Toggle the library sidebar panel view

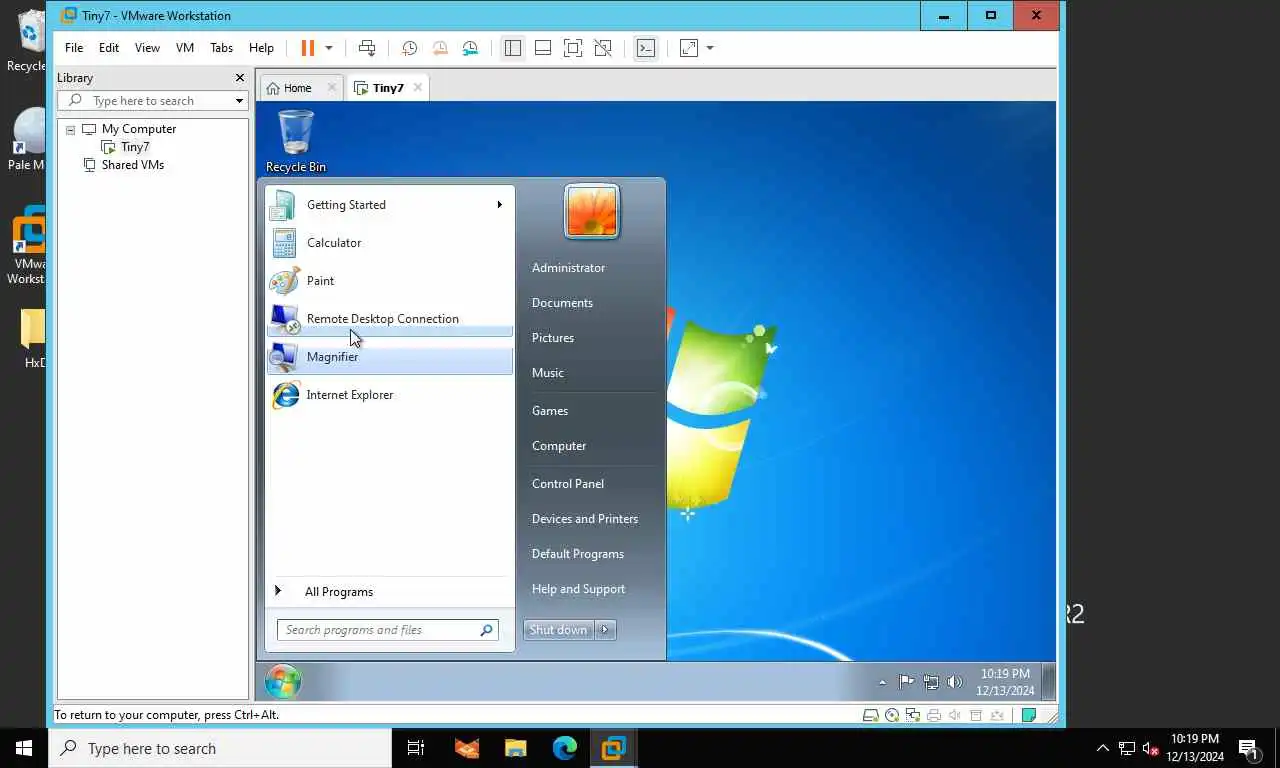coord(513,48)
